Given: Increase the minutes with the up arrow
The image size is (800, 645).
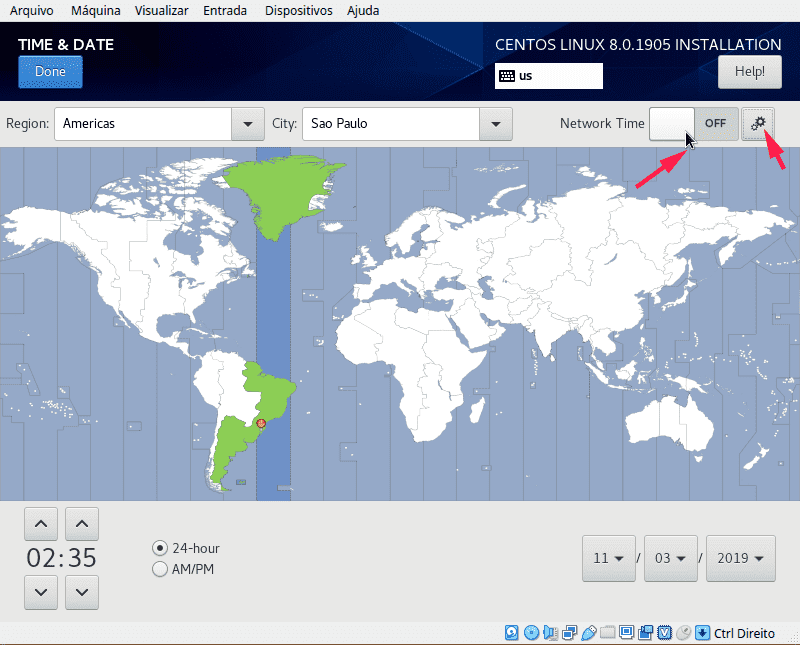Looking at the screenshot, I should 82,524.
